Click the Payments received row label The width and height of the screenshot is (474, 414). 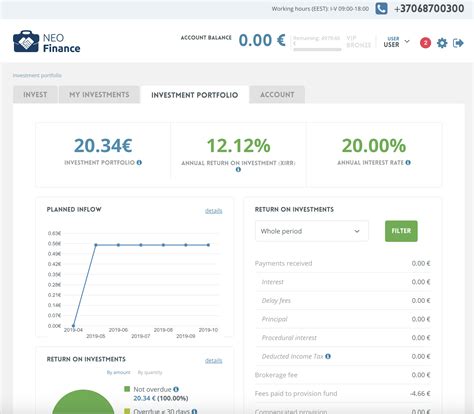283,263
